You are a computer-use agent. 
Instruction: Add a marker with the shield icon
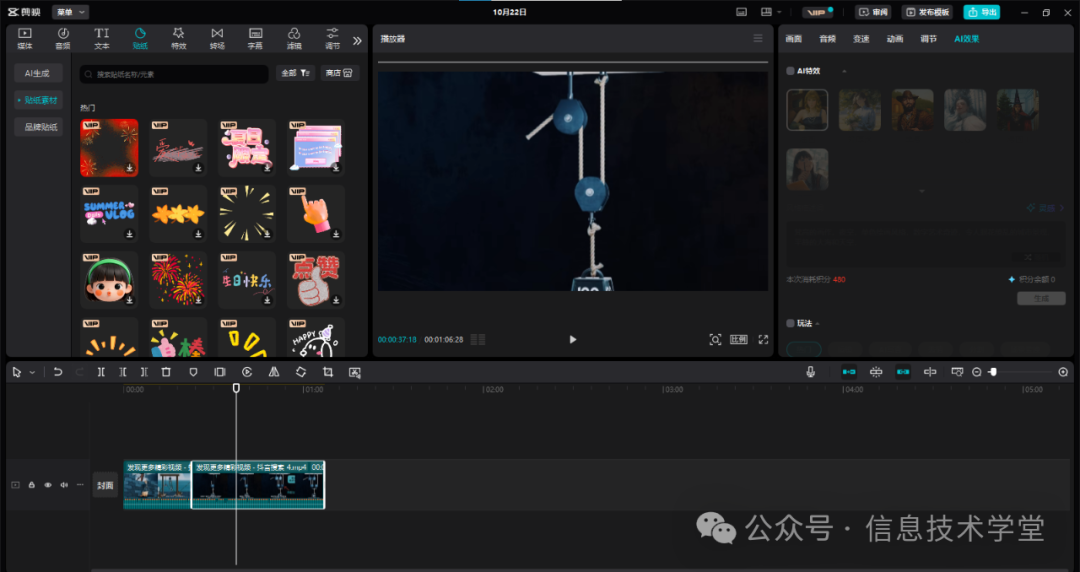pos(194,372)
